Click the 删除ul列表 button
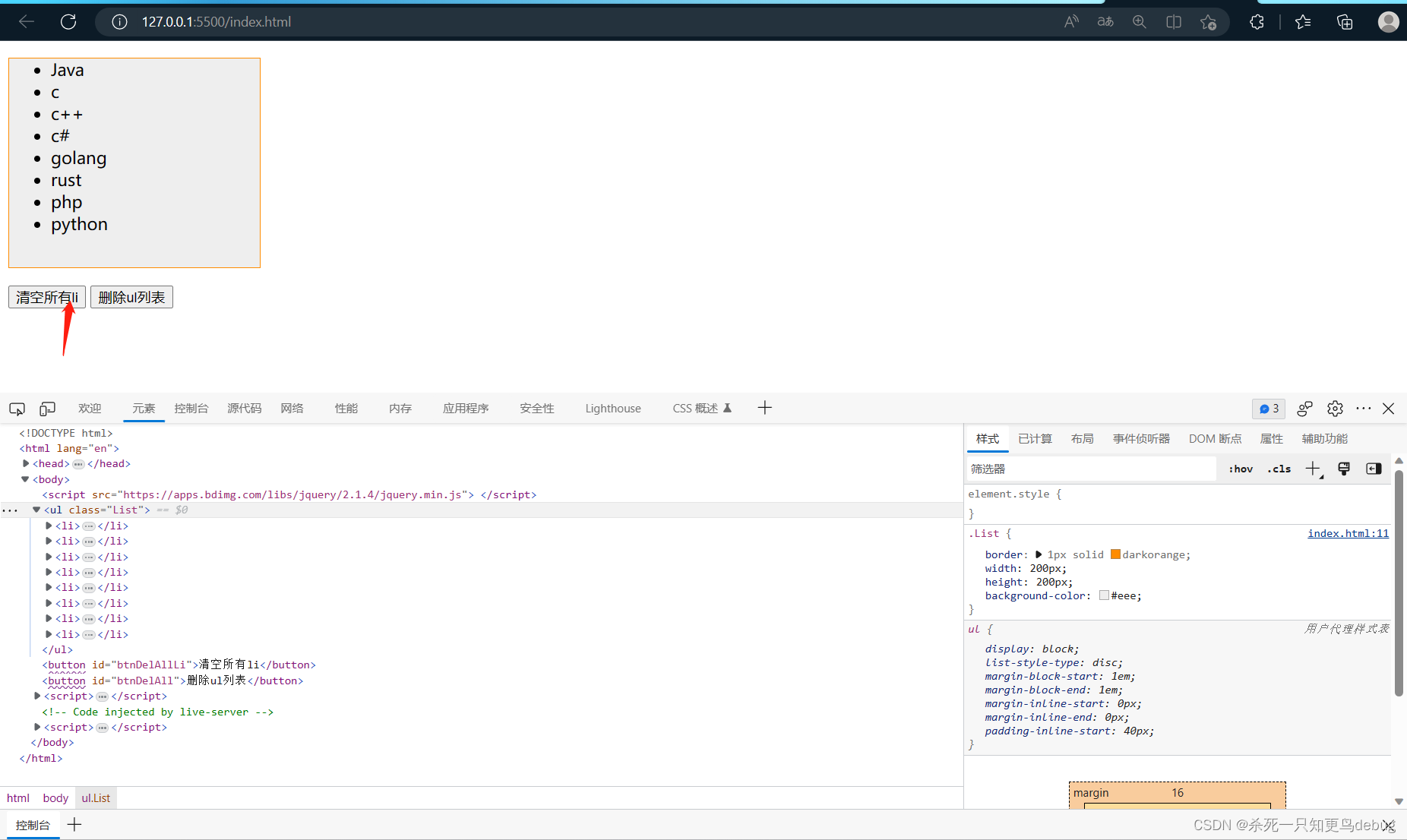 point(131,297)
